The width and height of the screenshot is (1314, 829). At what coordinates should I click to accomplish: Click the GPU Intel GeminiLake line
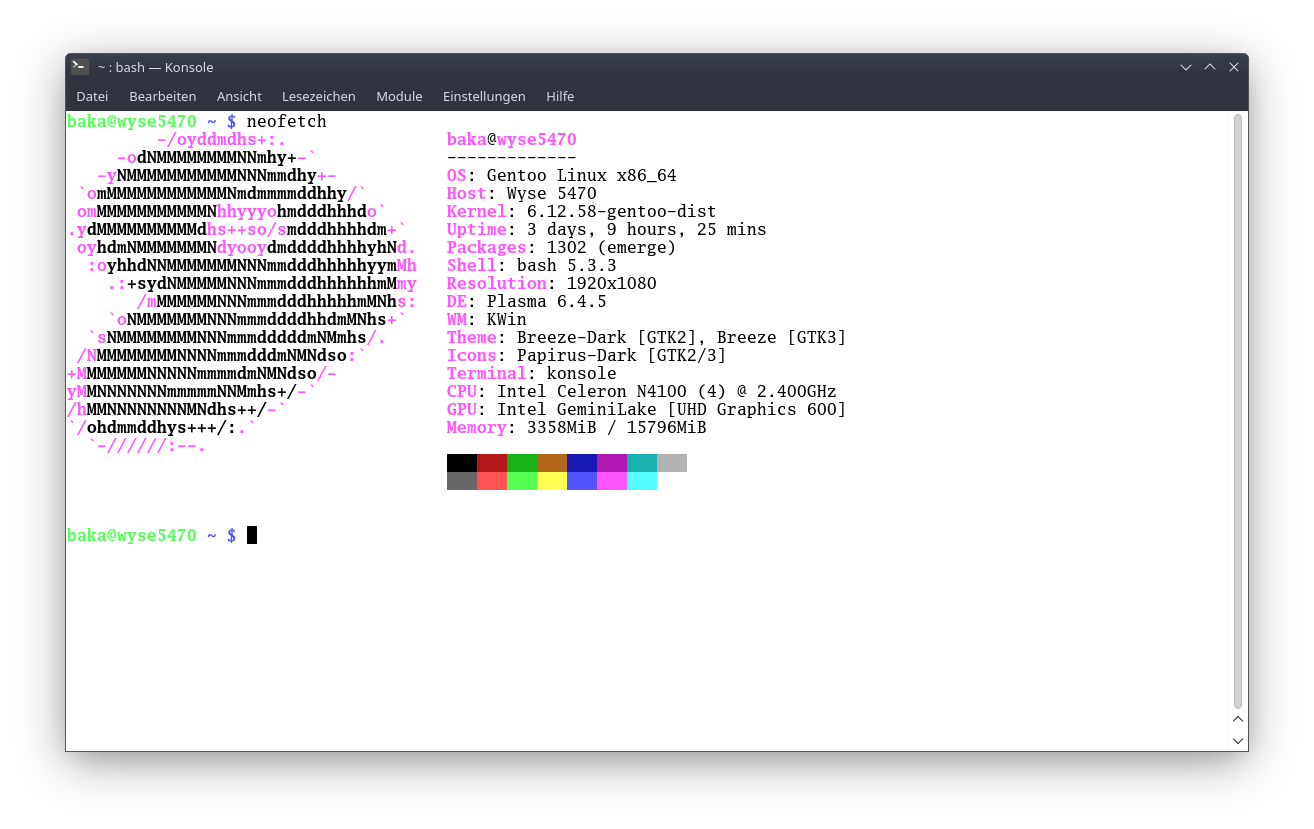[647, 410]
